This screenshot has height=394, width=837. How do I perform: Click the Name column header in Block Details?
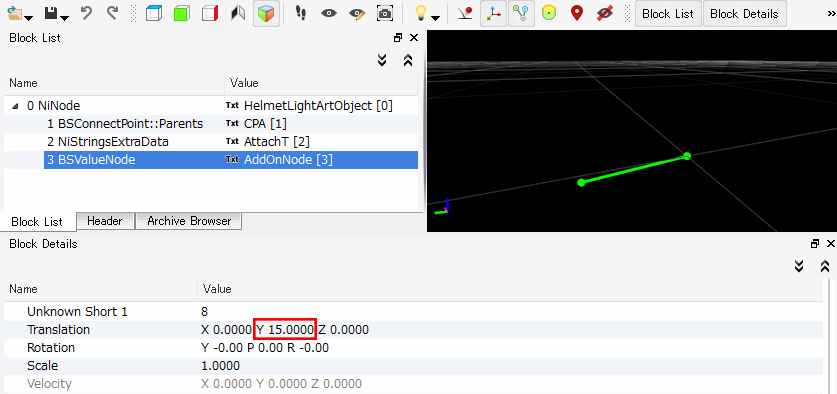101,289
